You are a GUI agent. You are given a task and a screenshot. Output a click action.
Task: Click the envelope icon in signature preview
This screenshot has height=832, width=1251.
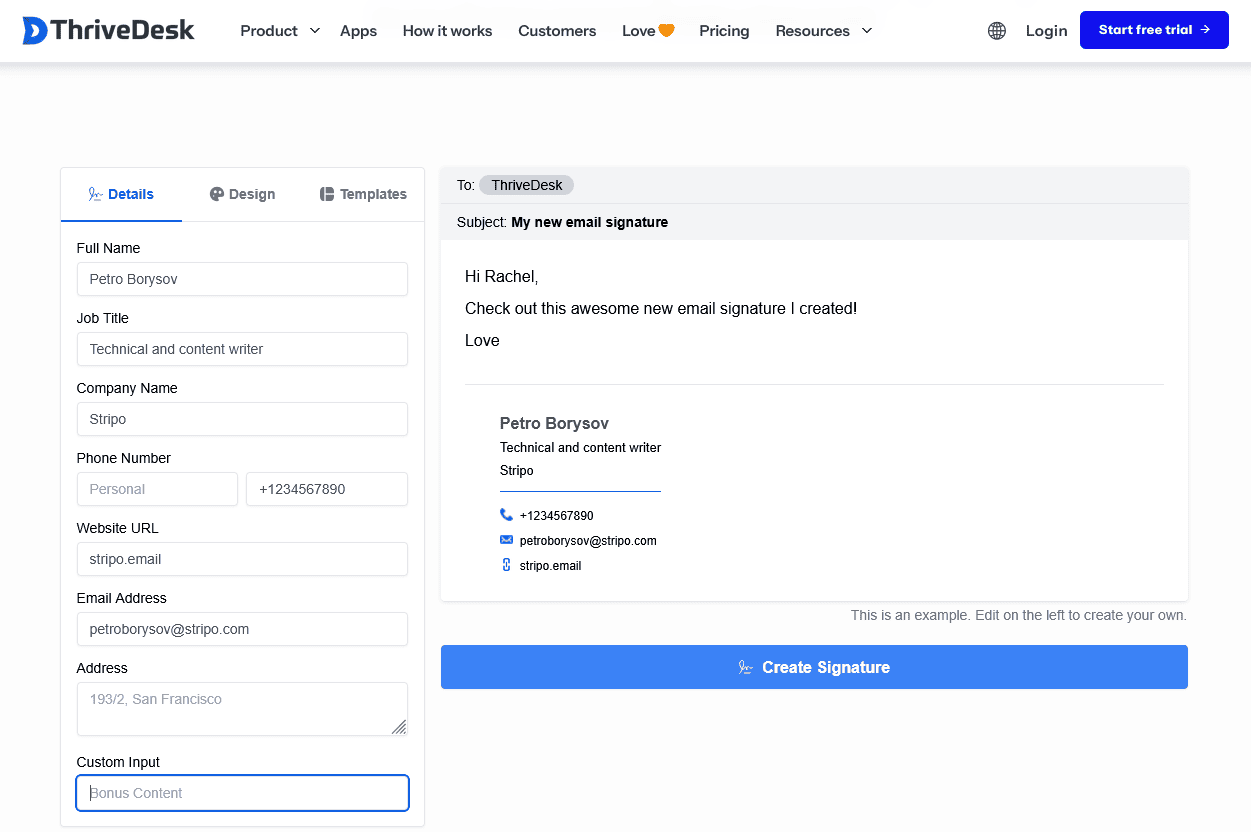coord(506,540)
